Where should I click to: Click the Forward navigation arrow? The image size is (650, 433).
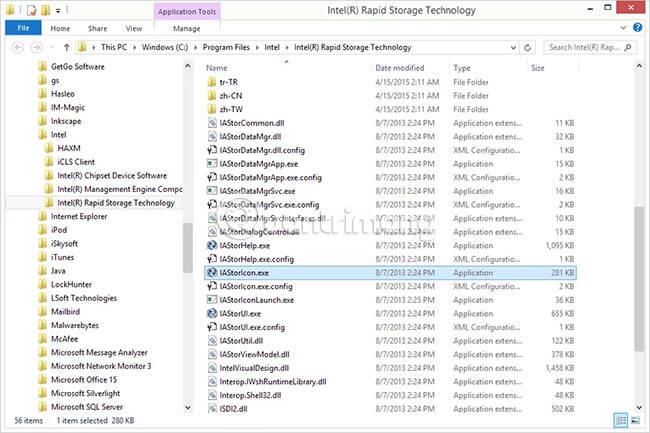point(36,48)
